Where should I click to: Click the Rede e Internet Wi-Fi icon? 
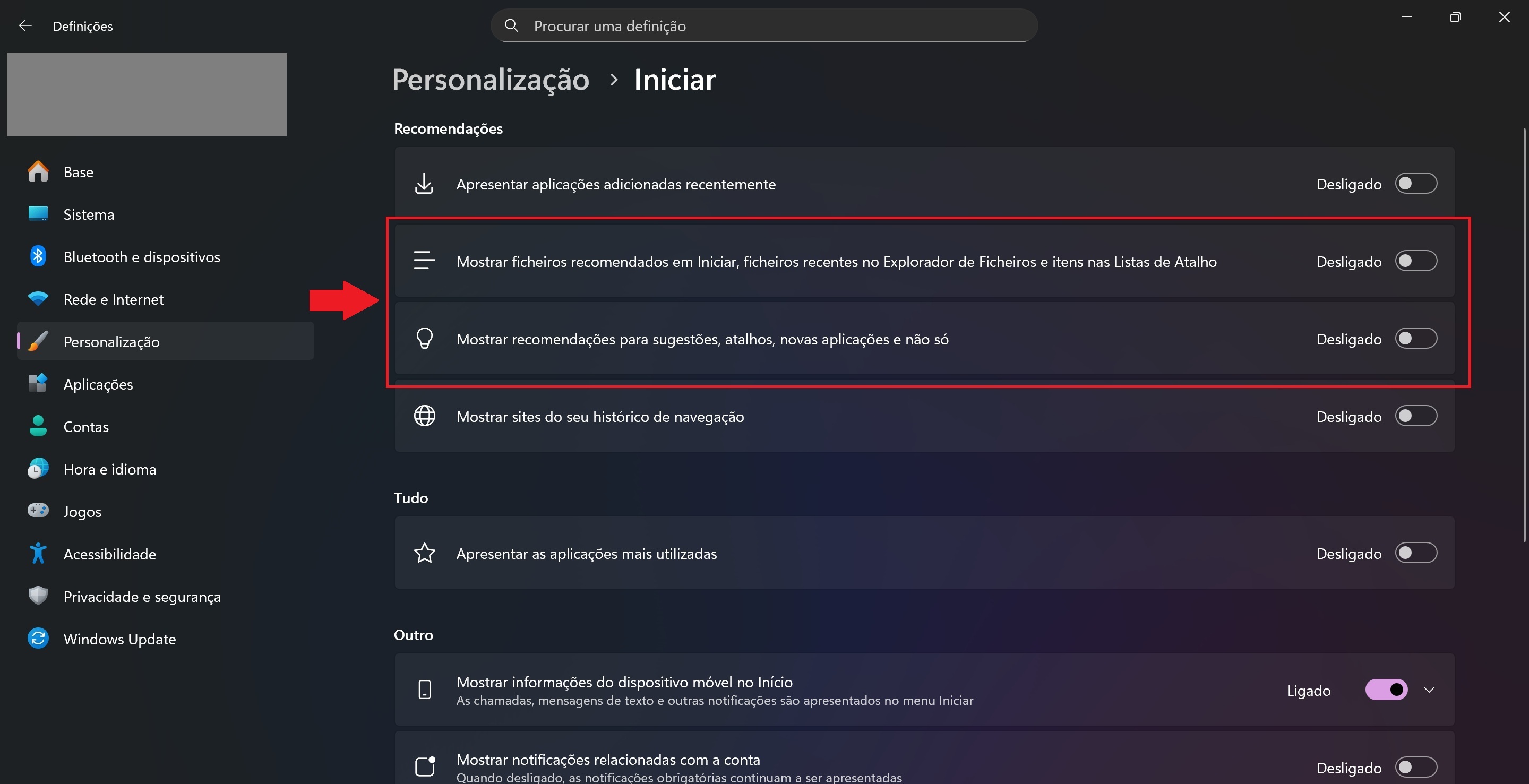(38, 298)
